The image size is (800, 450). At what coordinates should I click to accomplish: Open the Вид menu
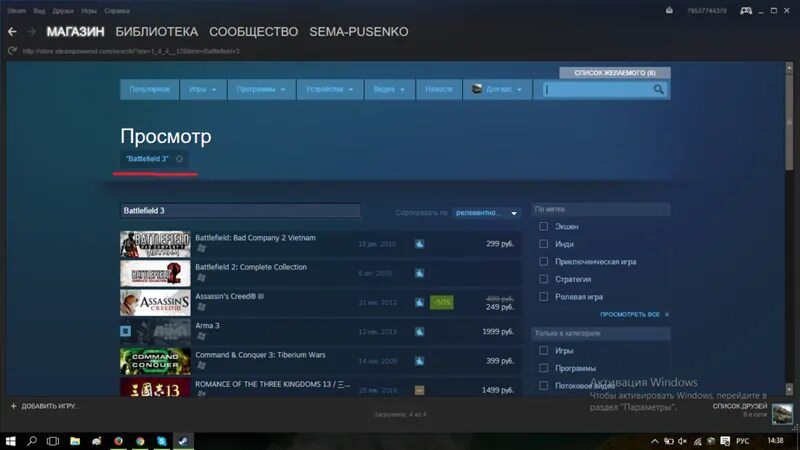[39, 11]
